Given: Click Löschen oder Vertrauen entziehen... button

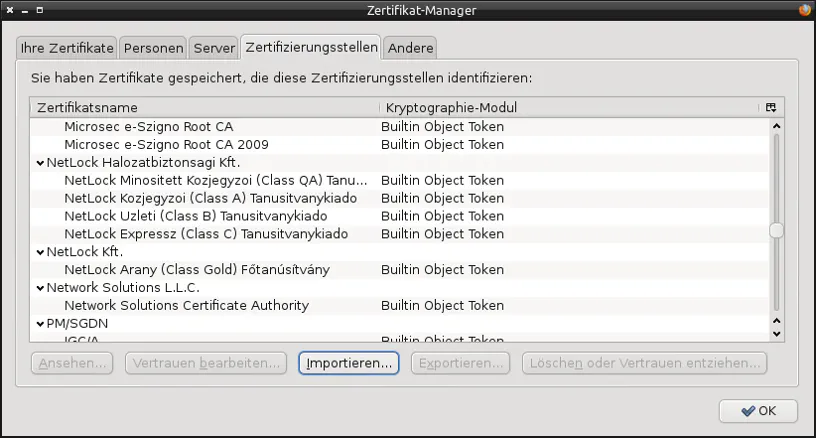Looking at the screenshot, I should (x=644, y=363).
